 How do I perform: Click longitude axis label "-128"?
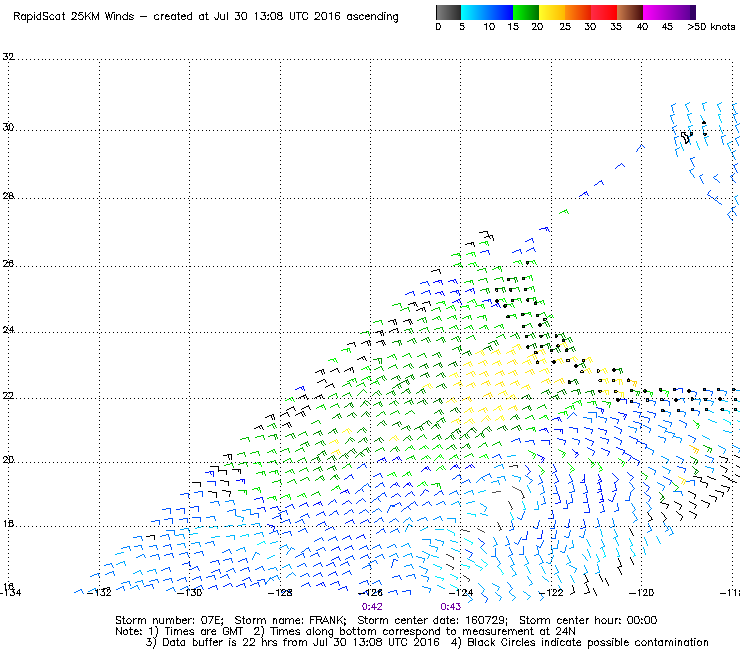pos(280,592)
